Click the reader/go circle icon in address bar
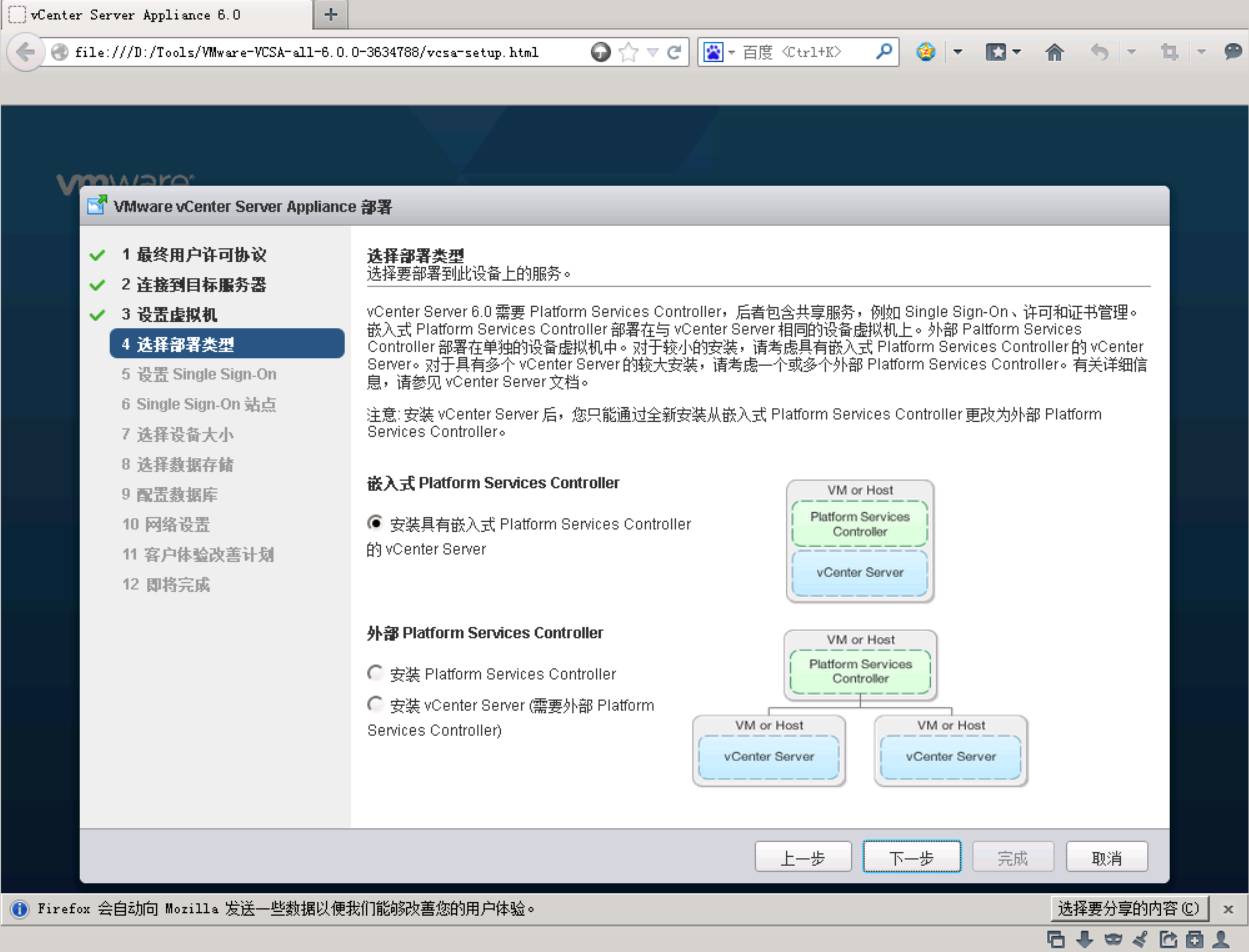The image size is (1249, 952). [600, 52]
